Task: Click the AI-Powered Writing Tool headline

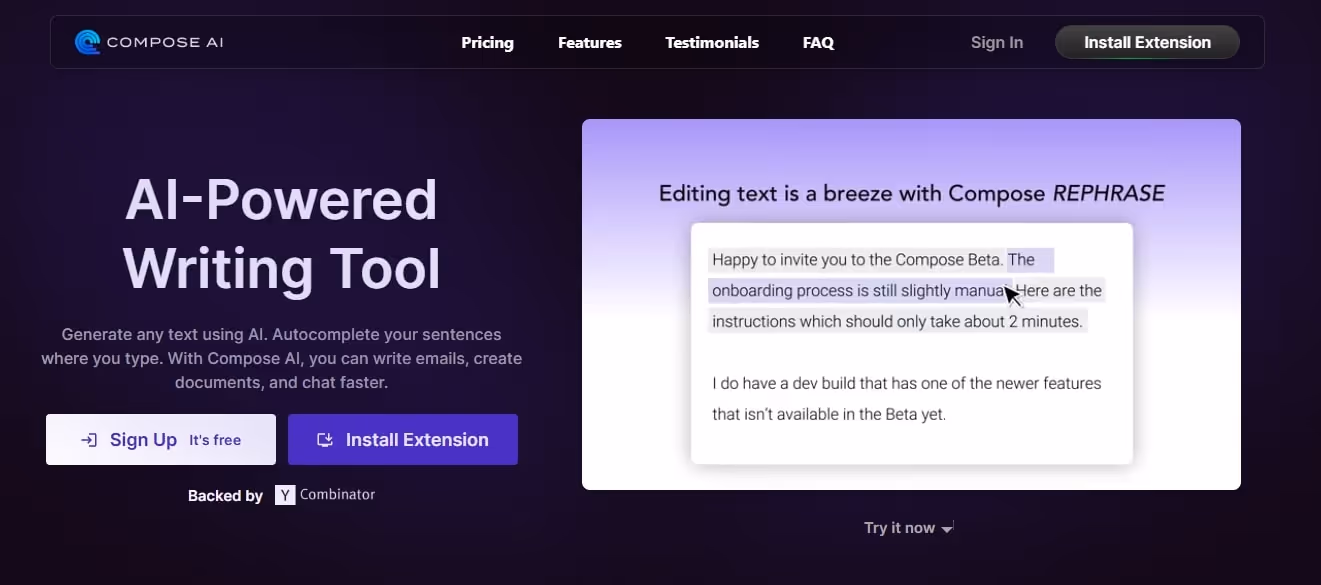Action: tap(281, 234)
